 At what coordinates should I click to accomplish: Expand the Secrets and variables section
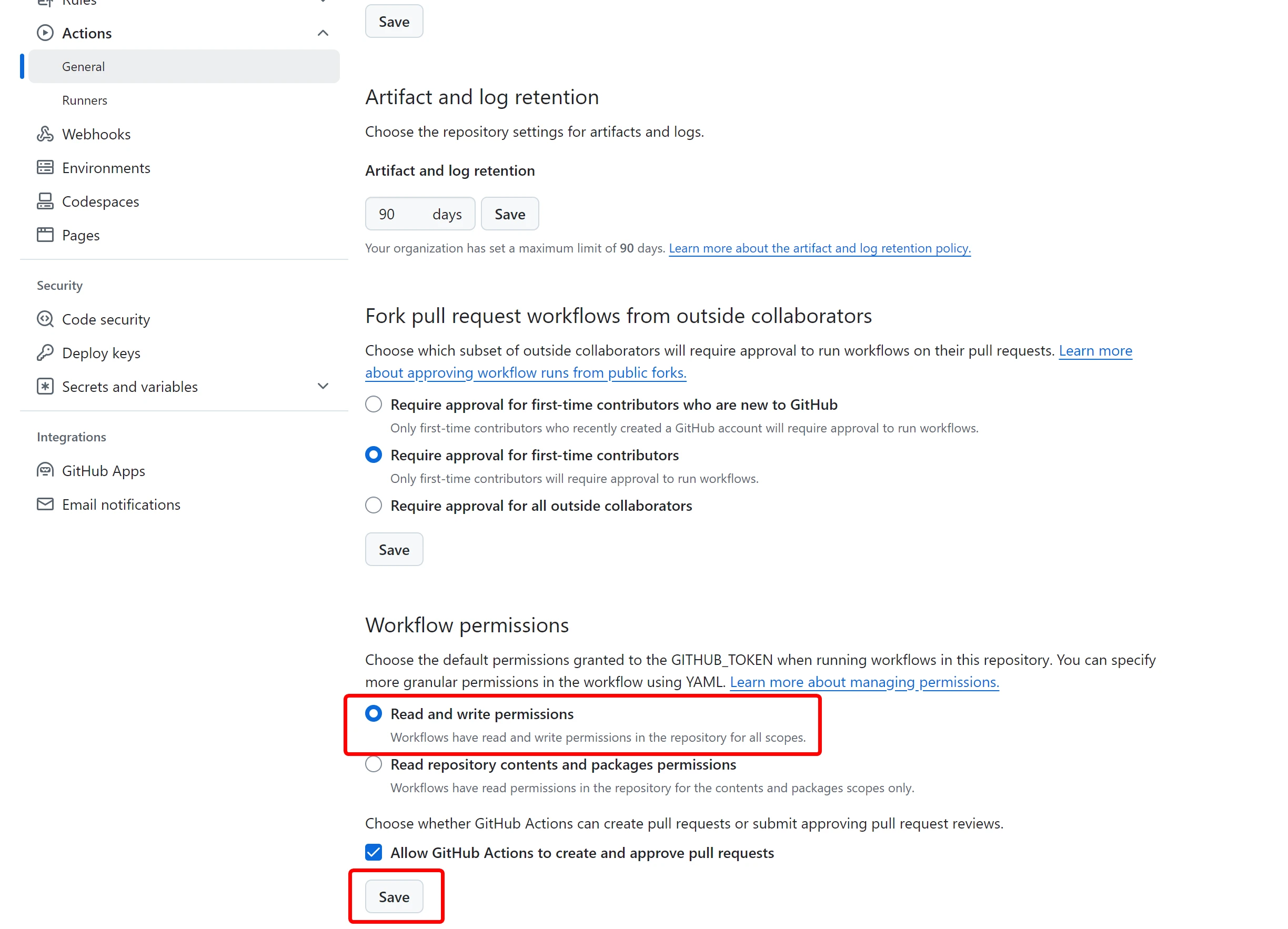[323, 386]
